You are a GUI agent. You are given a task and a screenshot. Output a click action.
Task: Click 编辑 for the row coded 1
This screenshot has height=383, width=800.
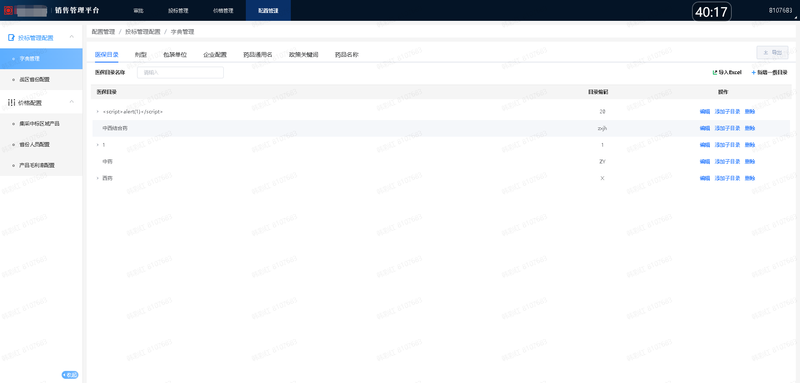(705, 145)
